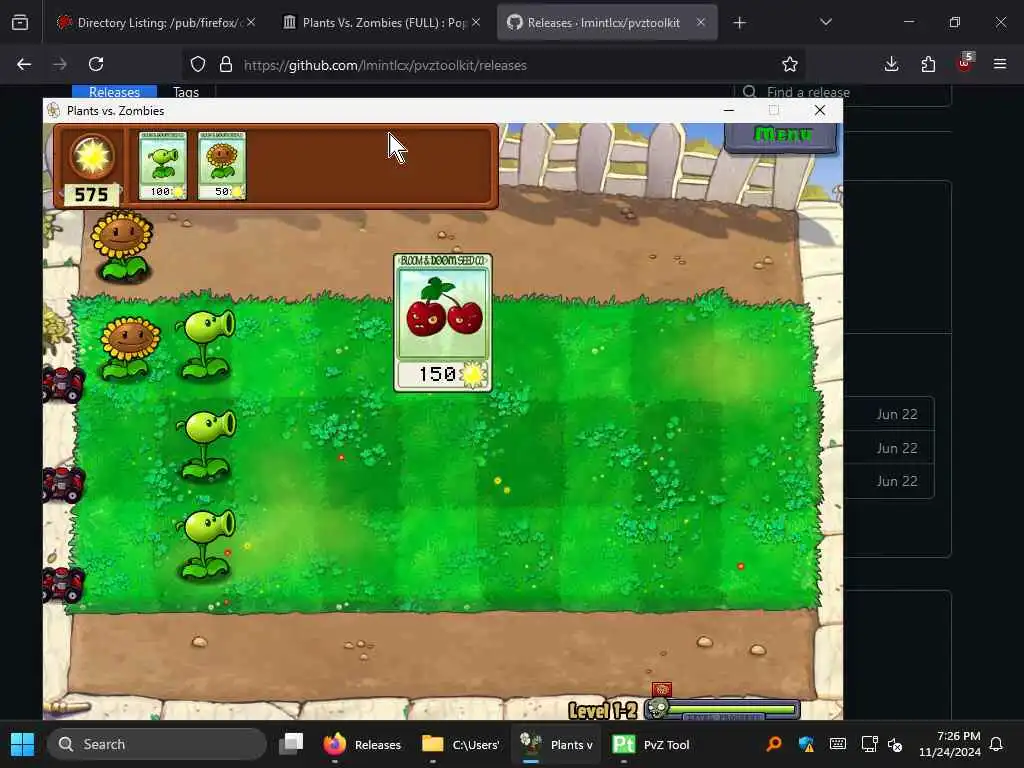Select the Sunflower seed packet costing 50
This screenshot has width=1024, height=768.
pos(222,165)
